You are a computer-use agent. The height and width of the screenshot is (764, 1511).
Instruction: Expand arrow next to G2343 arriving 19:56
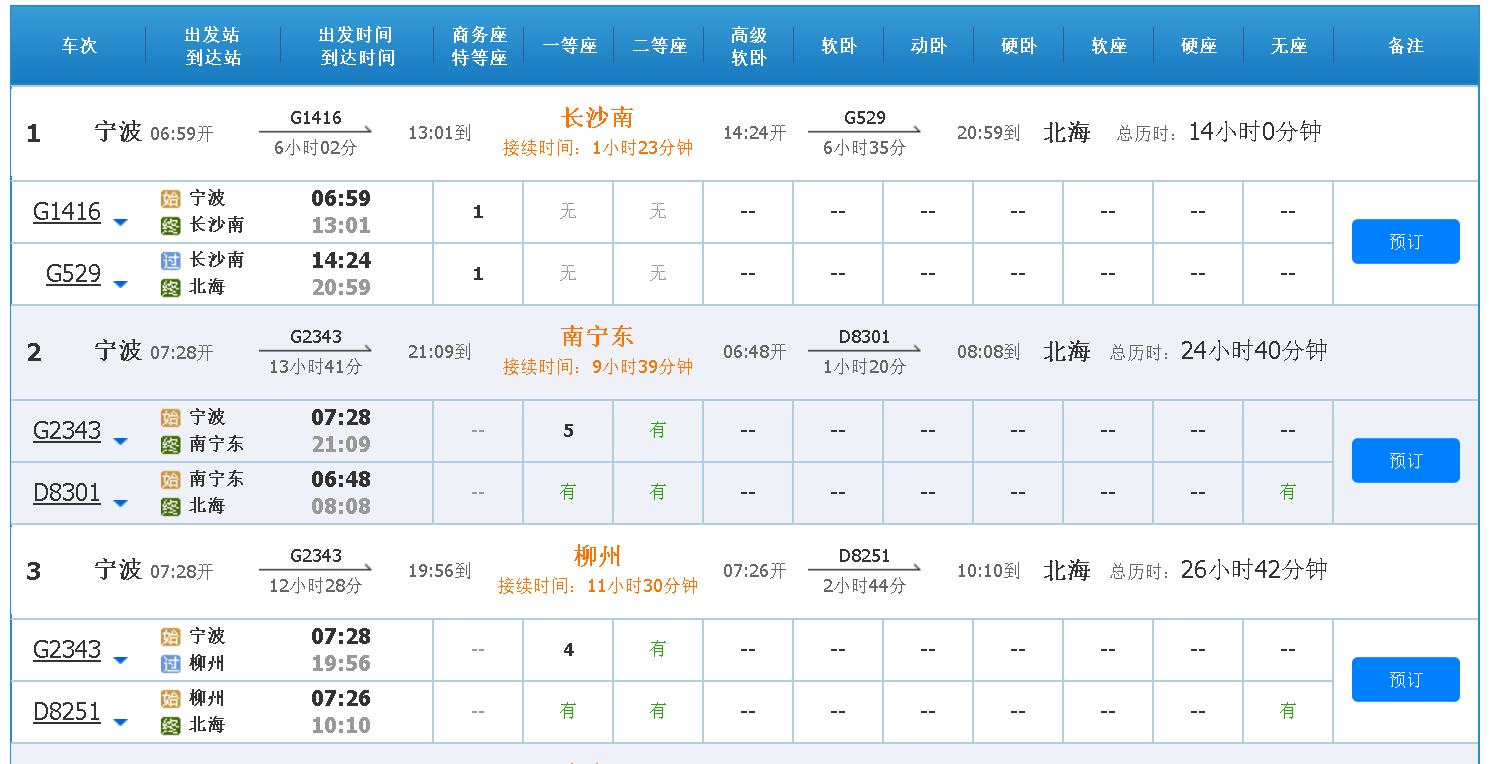coord(120,660)
